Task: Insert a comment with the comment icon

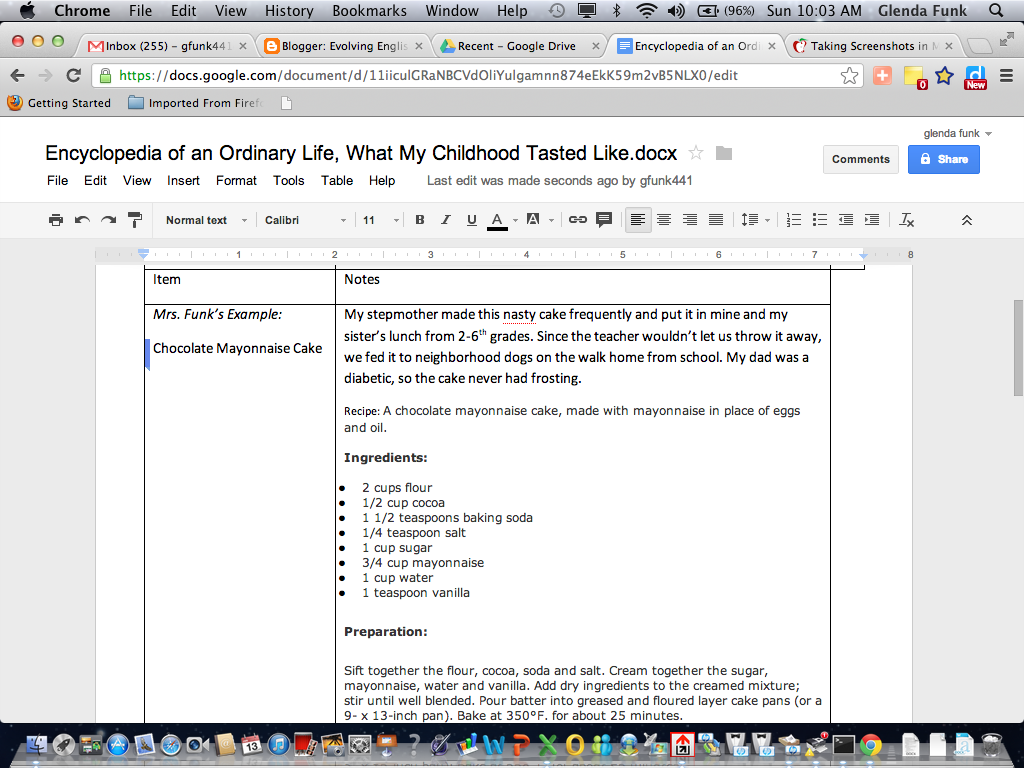Action: coord(605,219)
